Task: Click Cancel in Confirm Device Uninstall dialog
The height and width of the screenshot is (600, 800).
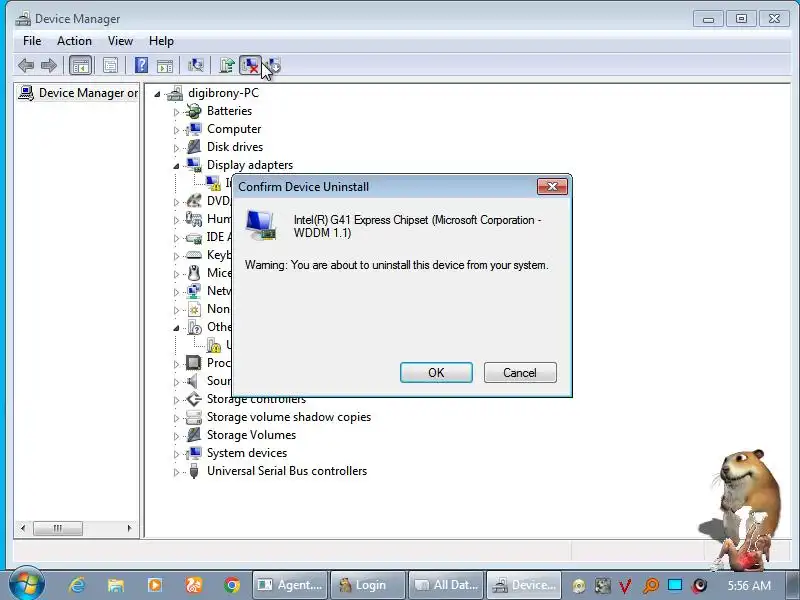Action: click(x=520, y=372)
